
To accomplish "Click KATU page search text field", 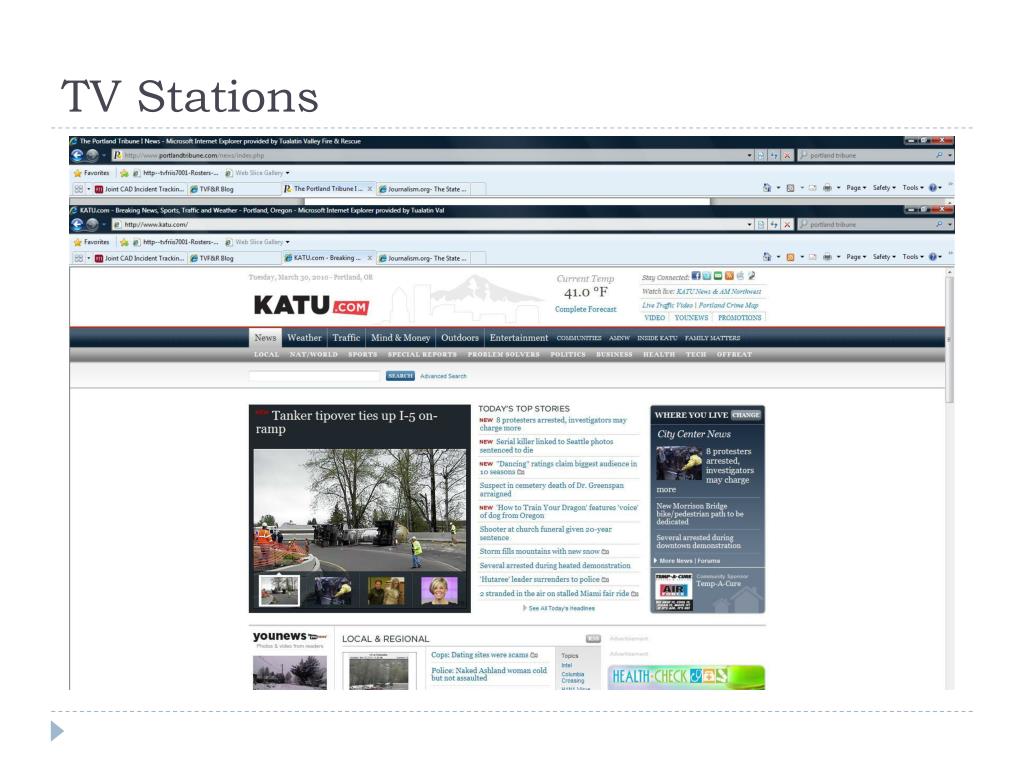I will pyautogui.click(x=314, y=376).
